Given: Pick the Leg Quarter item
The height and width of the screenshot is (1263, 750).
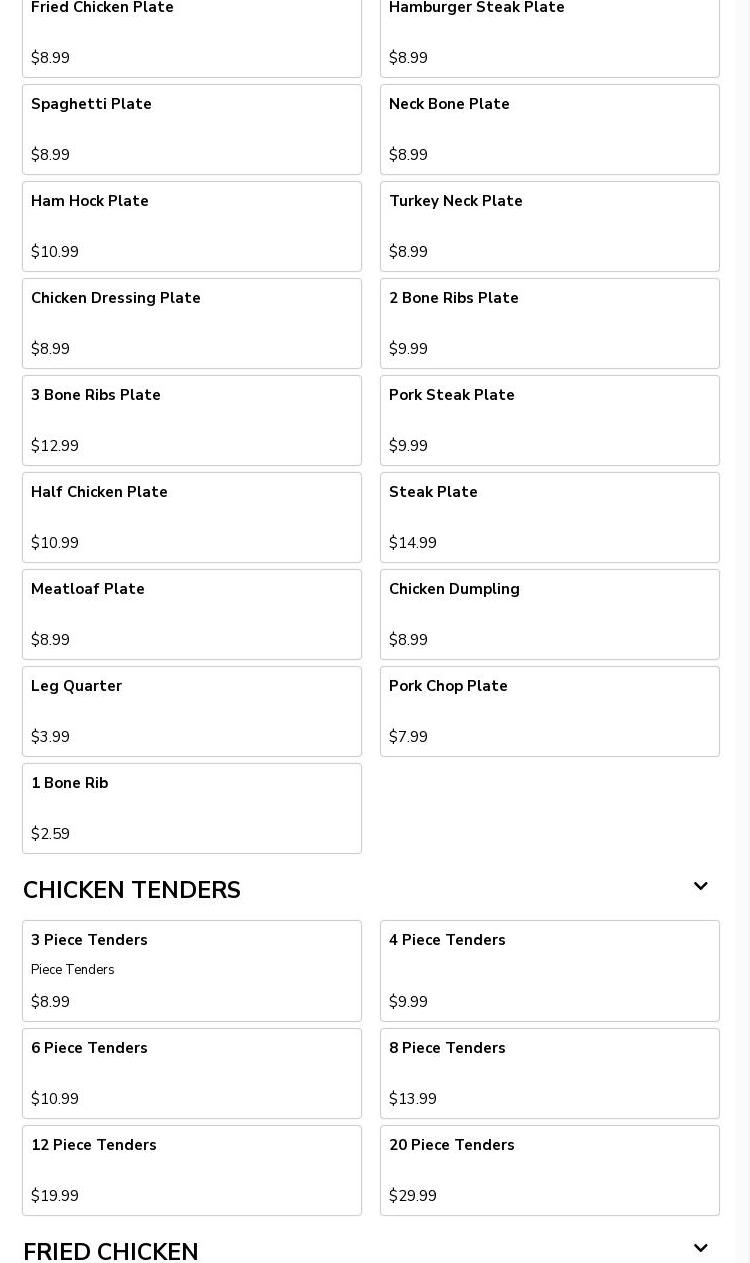Looking at the screenshot, I should coord(192,712).
